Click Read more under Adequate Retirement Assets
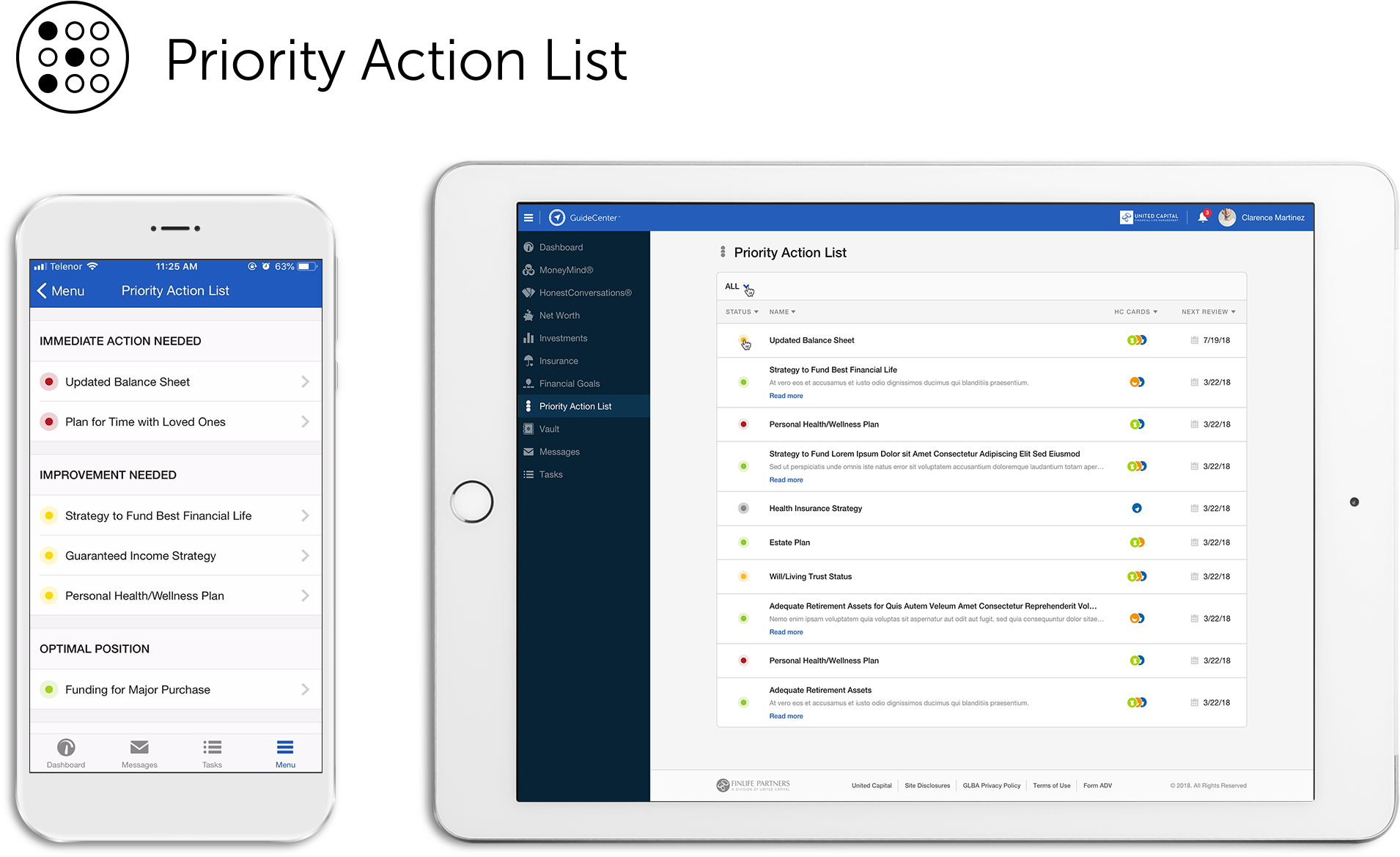 pos(786,716)
